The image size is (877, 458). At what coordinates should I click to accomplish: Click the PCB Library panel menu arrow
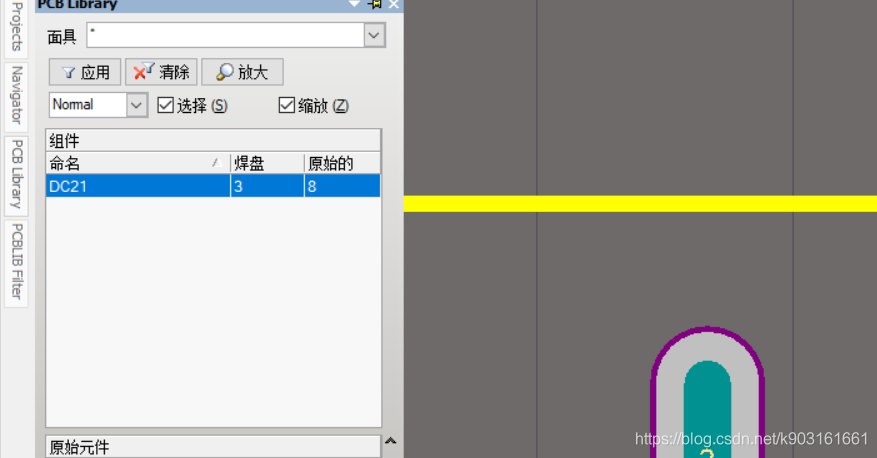point(354,4)
